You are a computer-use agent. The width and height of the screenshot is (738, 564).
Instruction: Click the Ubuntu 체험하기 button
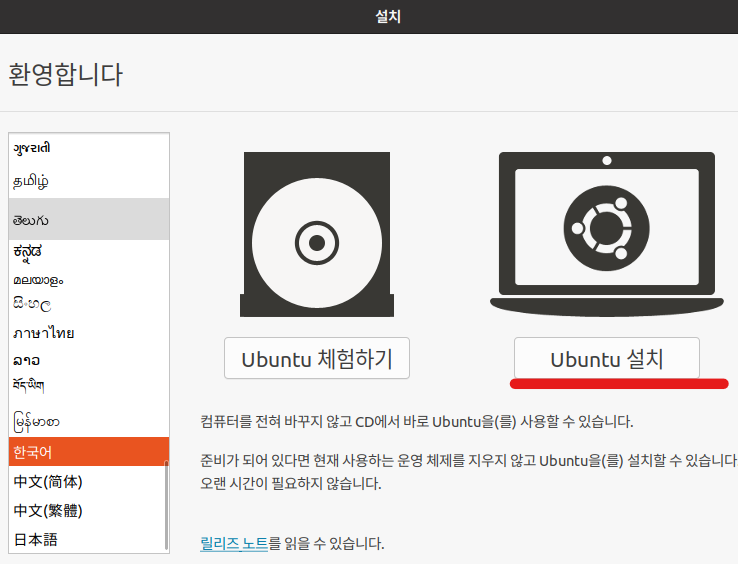pos(317,358)
